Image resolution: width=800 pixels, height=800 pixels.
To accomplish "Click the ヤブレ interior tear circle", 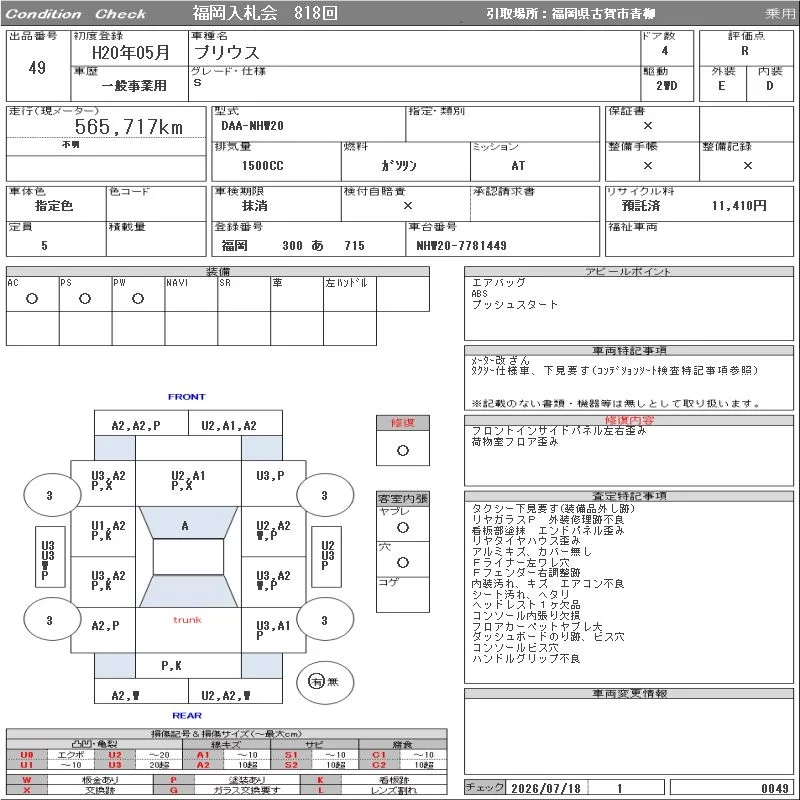I will click(x=403, y=528).
